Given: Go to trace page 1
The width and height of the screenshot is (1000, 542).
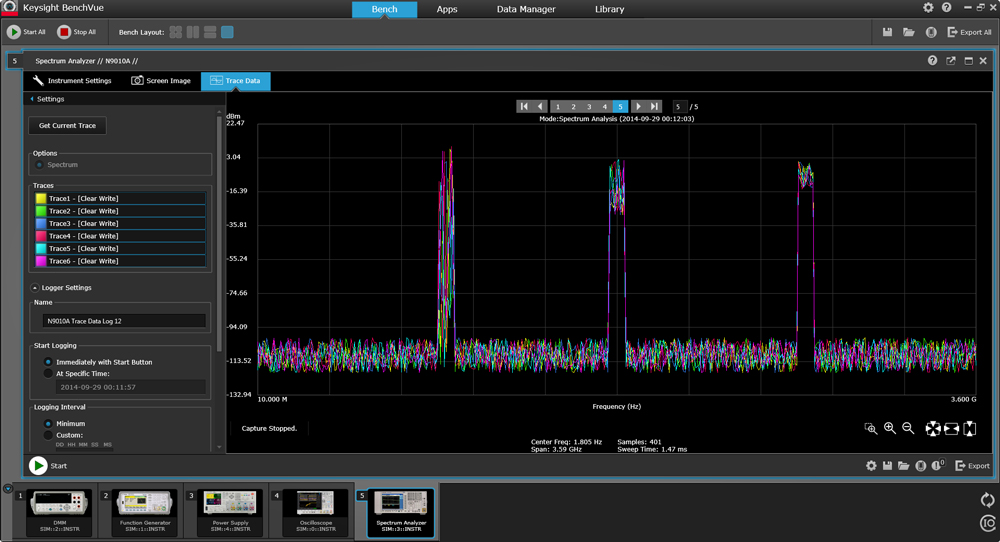Looking at the screenshot, I should coord(557,106).
